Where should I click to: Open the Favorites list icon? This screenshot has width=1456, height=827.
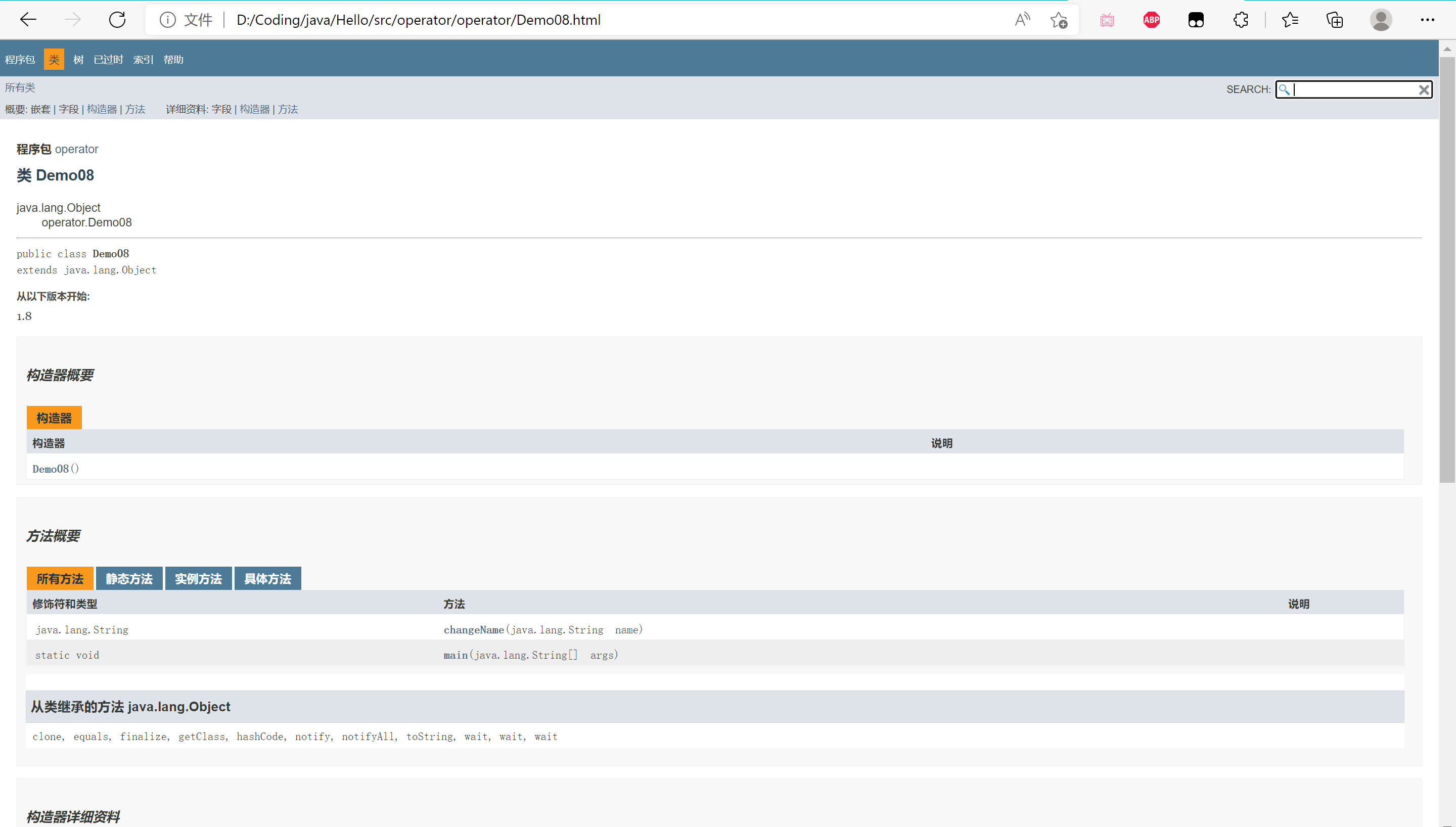coord(1290,20)
